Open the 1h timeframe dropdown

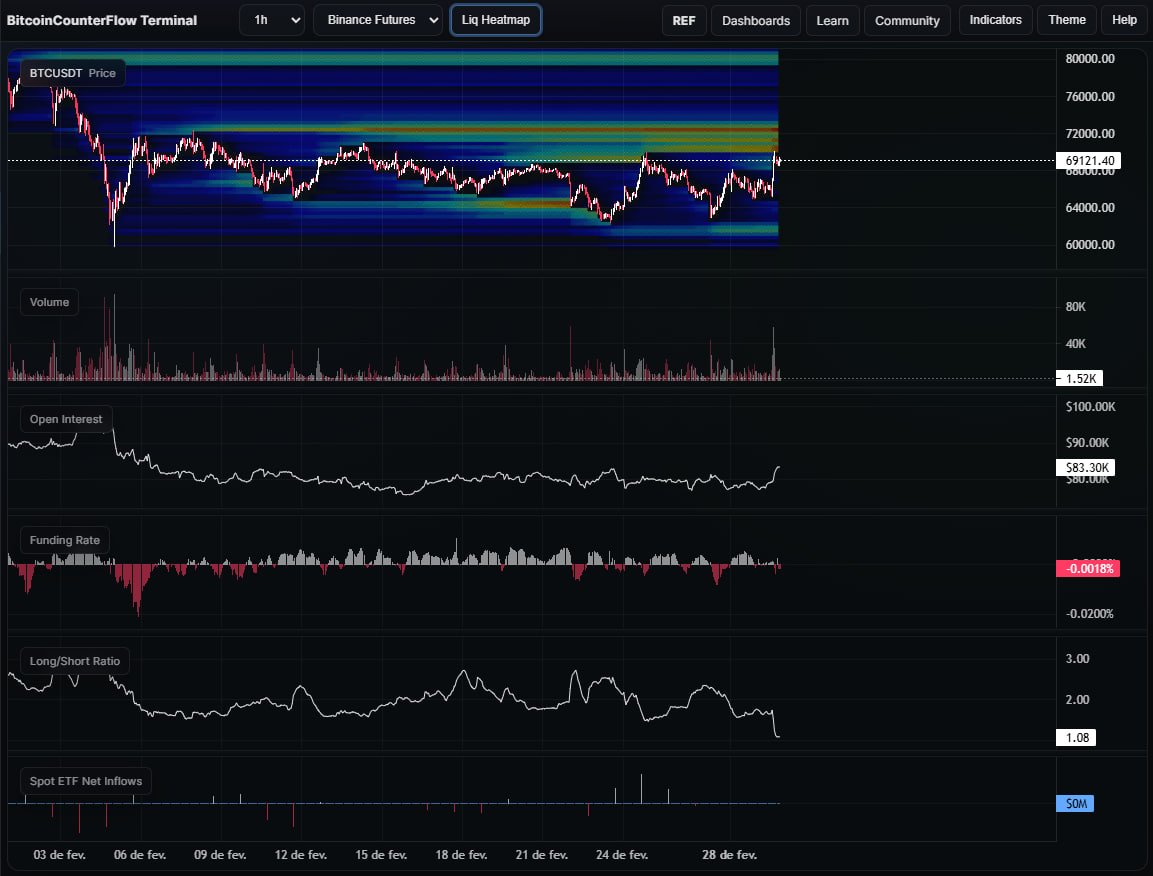tap(271, 19)
